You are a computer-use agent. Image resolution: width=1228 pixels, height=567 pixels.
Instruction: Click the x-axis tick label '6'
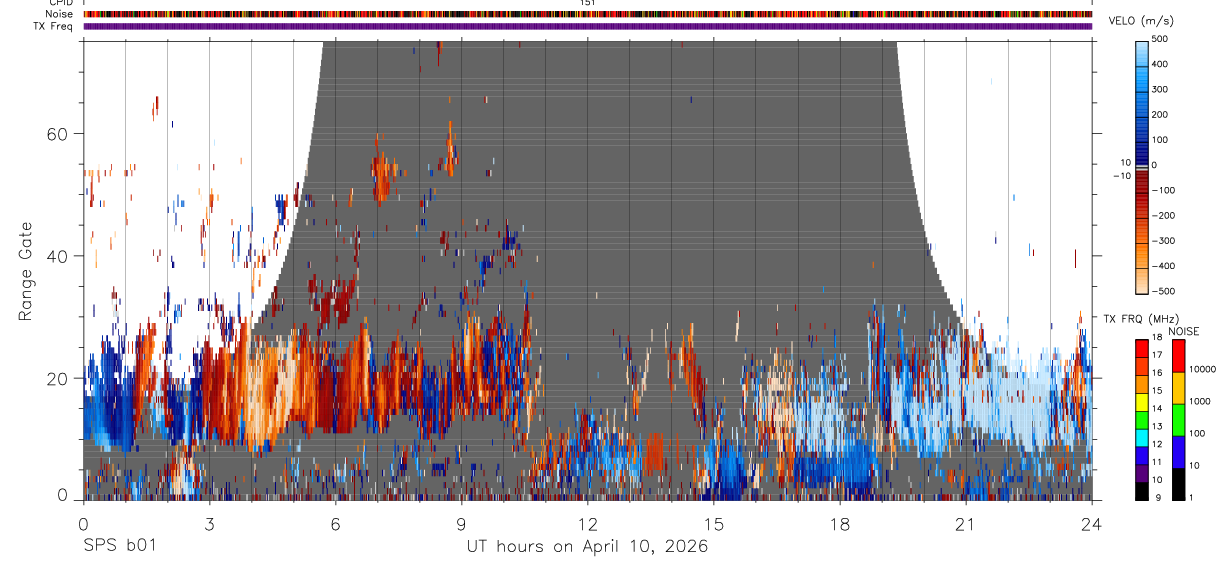pyautogui.click(x=335, y=523)
